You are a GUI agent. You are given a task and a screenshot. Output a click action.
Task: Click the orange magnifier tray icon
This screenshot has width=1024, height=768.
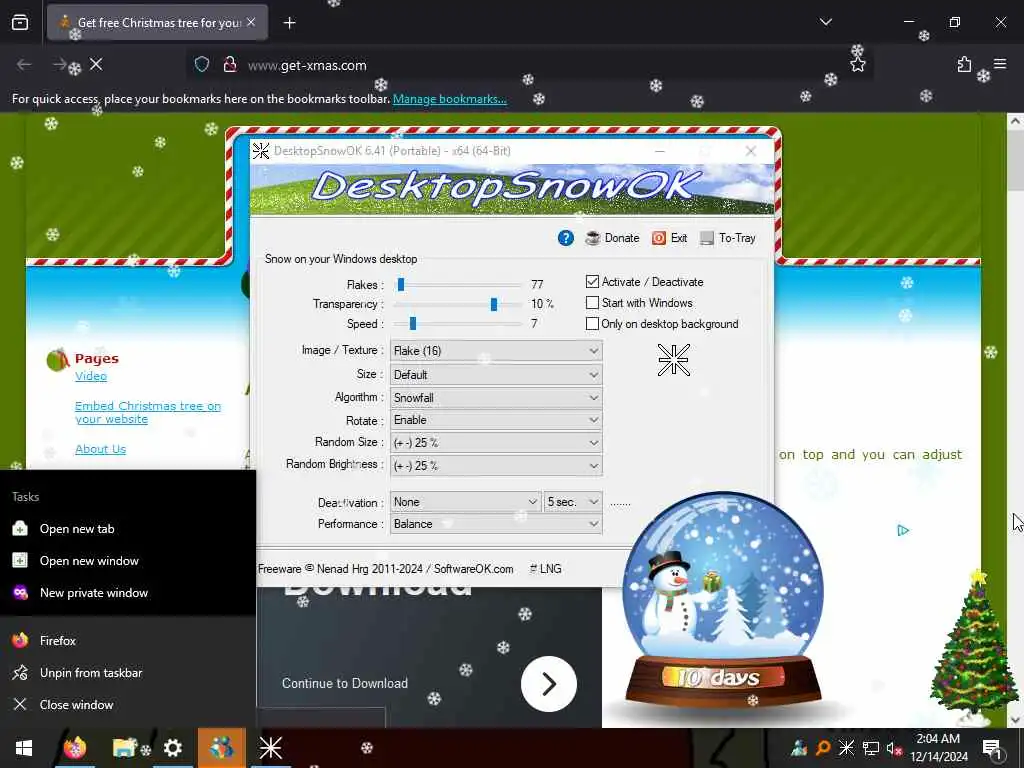tap(823, 748)
